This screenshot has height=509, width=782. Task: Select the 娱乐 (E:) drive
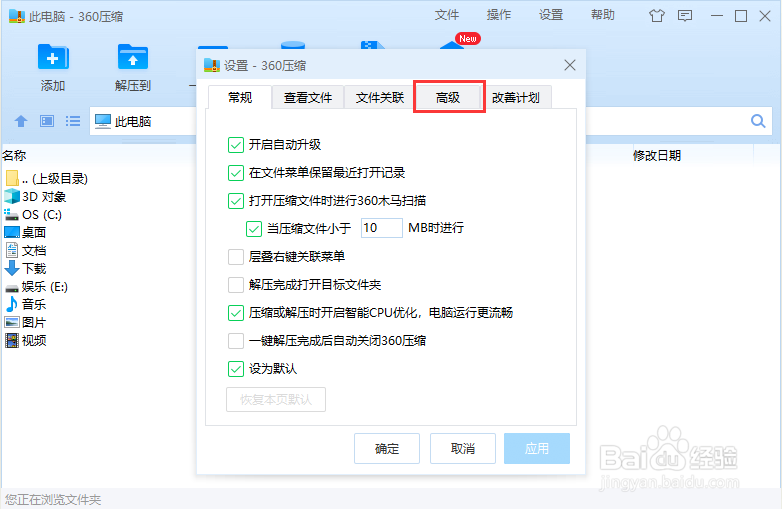point(36,286)
